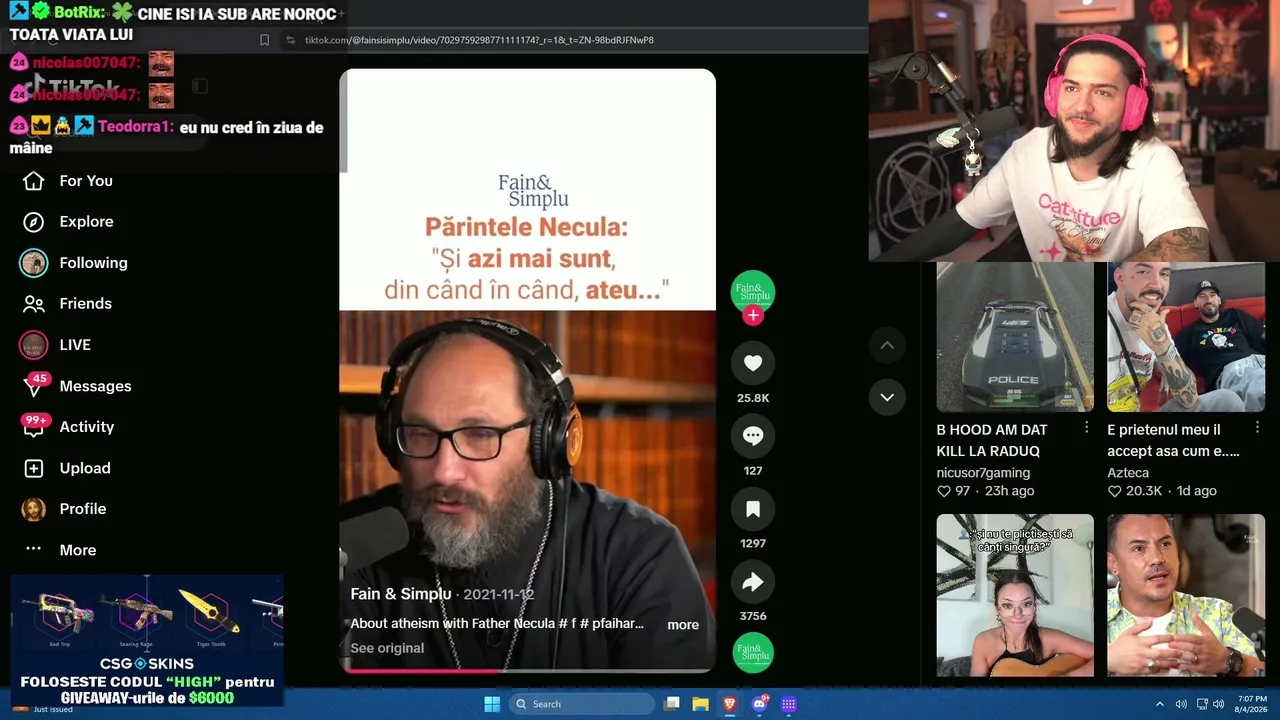Switch to Brave browser on taskbar
Viewport: 1280px width, 720px height.
pyautogui.click(x=730, y=704)
